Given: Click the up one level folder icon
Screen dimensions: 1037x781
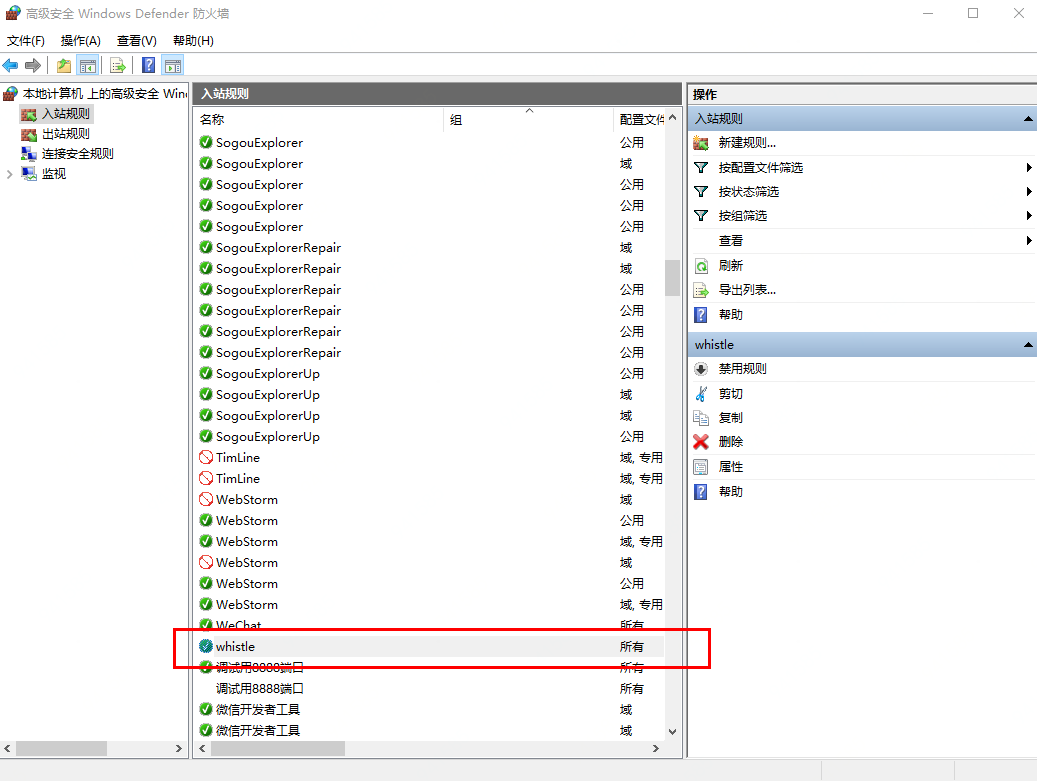Looking at the screenshot, I should click(x=64, y=66).
